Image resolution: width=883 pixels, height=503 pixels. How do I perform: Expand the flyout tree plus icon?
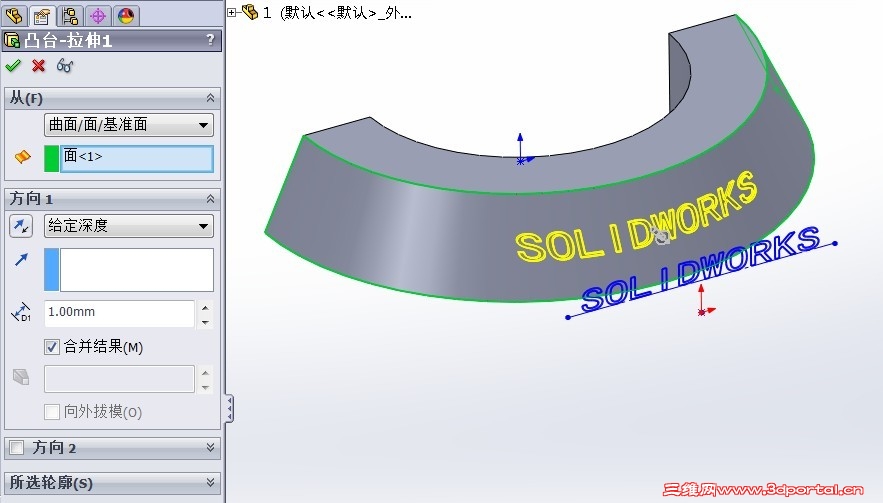[231, 12]
